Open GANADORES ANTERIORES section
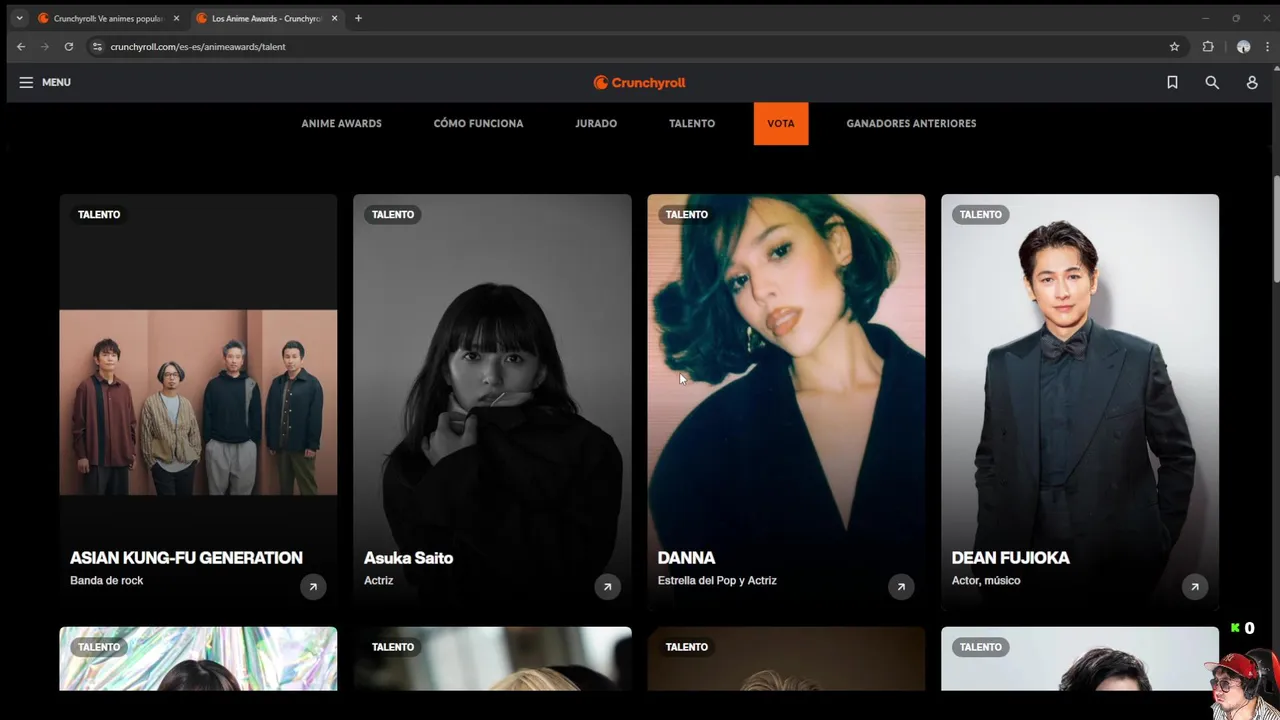Image resolution: width=1280 pixels, height=720 pixels. click(x=911, y=123)
